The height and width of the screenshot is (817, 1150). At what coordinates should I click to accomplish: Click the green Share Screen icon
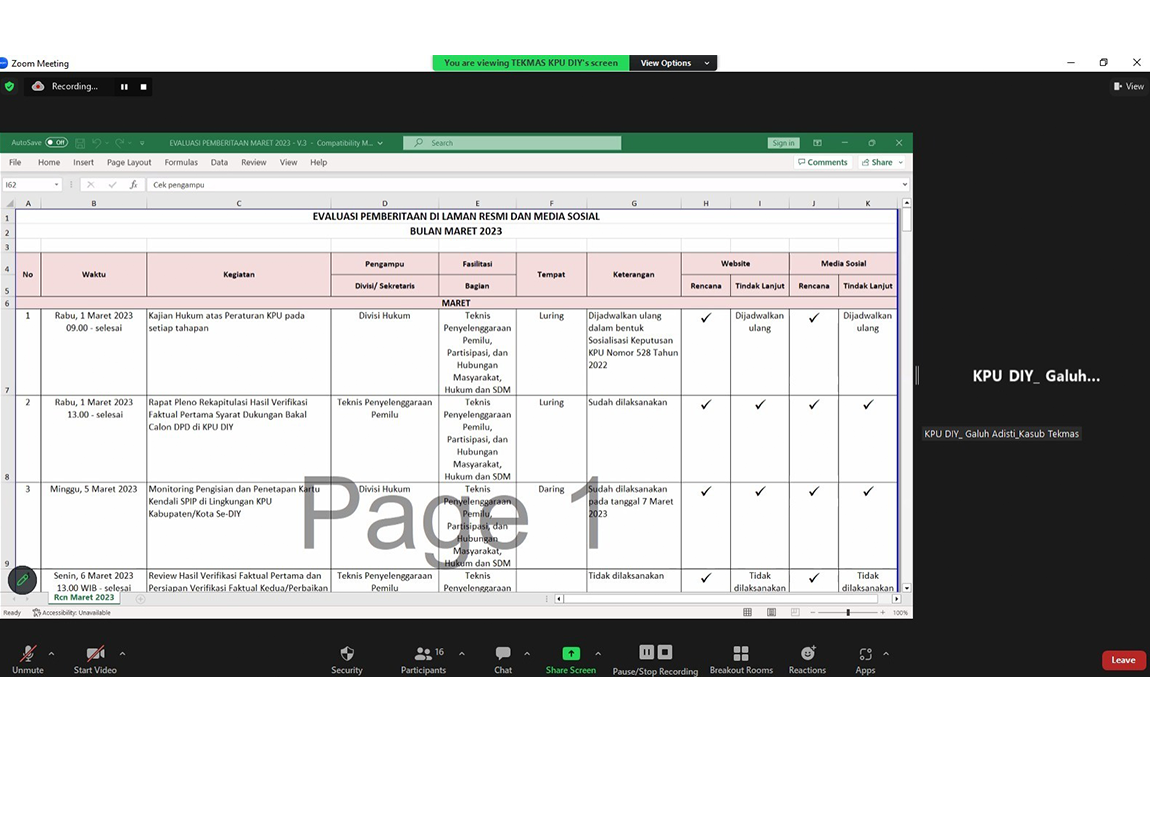click(570, 653)
